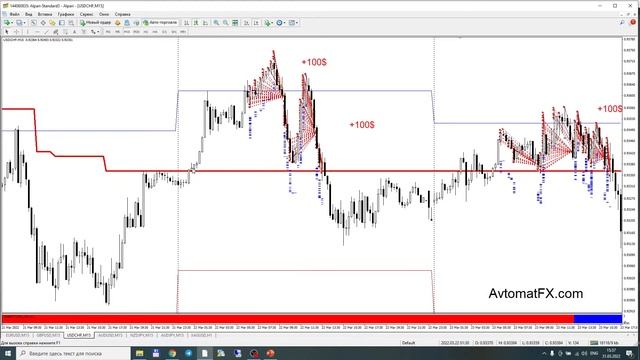Click the Default profile in status bar
Screen dimensions: 640x360
pyautogui.click(x=408, y=343)
